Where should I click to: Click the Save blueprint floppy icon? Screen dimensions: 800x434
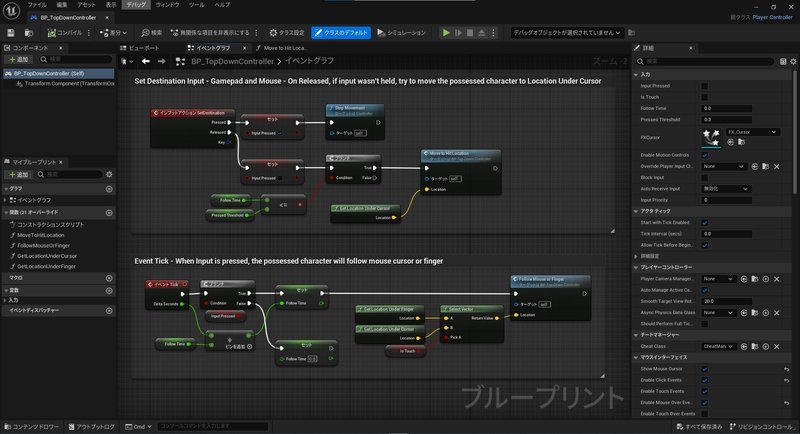[11, 33]
